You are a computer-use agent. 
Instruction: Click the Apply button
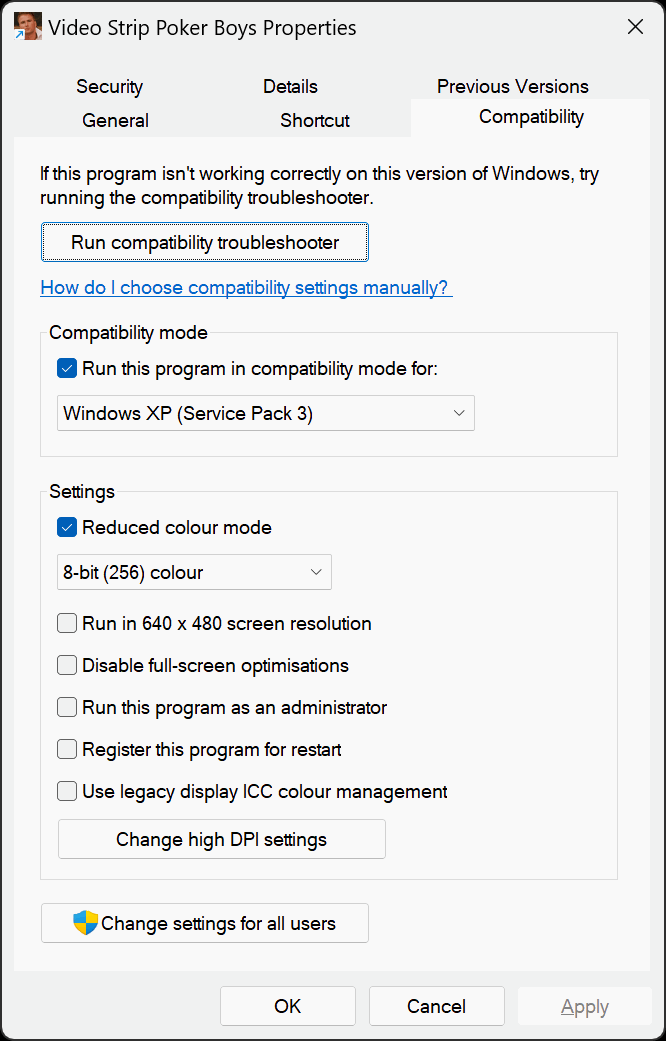click(584, 1006)
